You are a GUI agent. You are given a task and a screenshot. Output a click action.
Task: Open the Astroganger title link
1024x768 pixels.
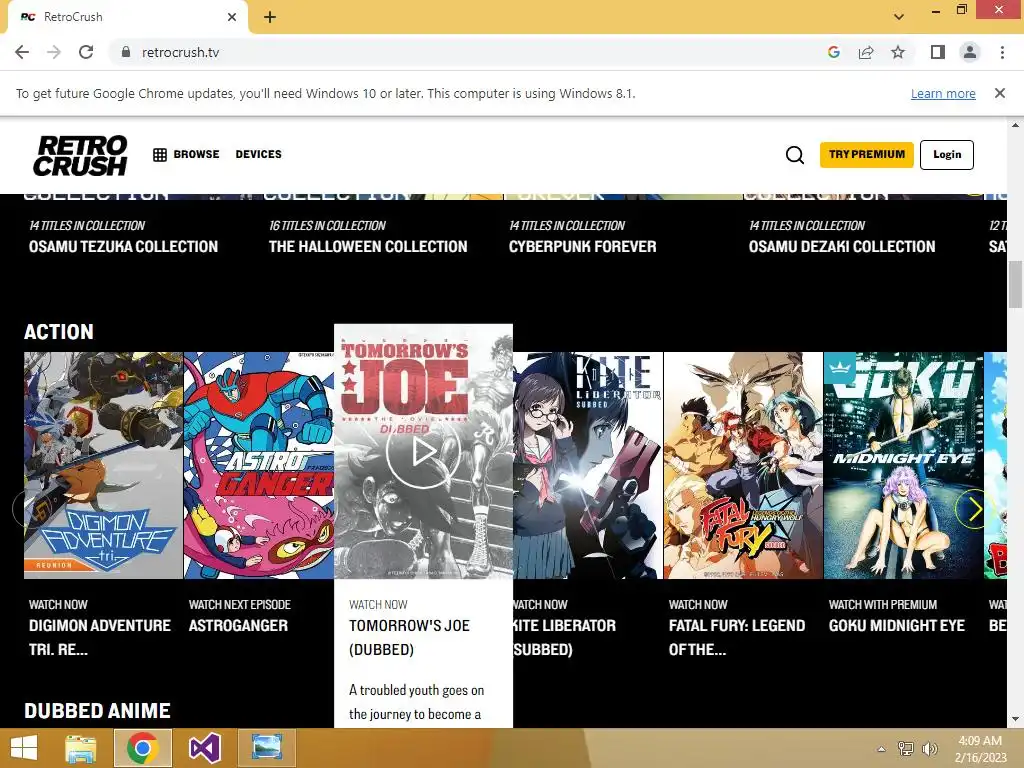tap(238, 626)
